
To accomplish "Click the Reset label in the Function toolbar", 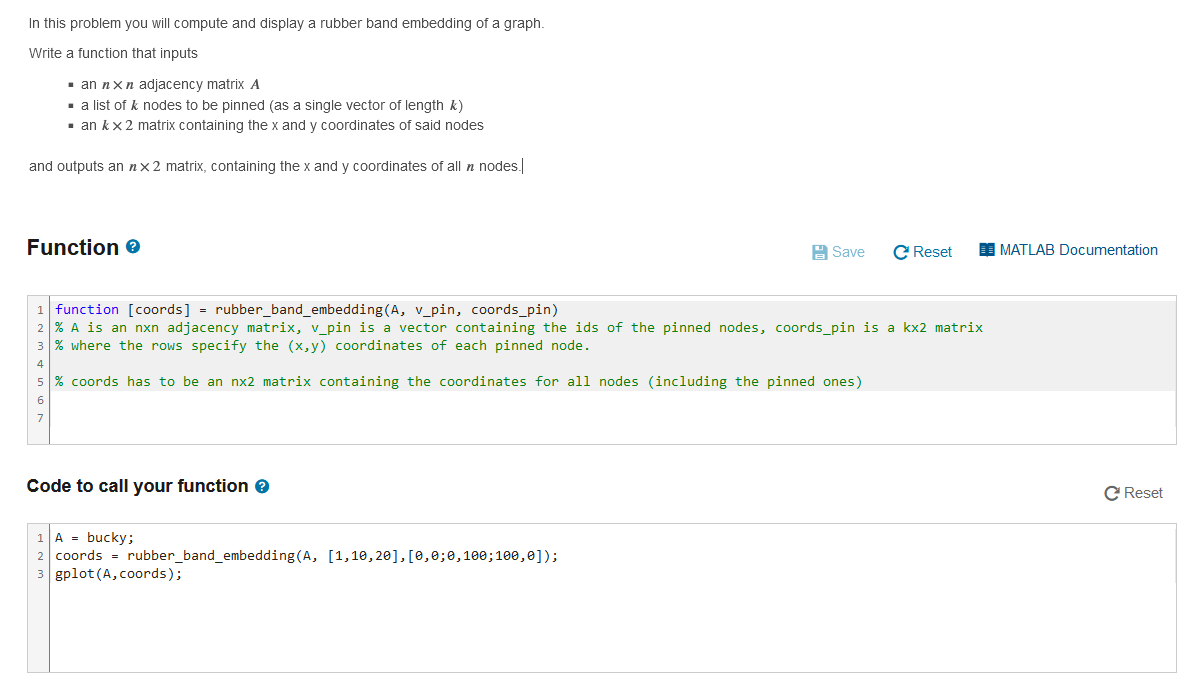I will pyautogui.click(x=931, y=252).
